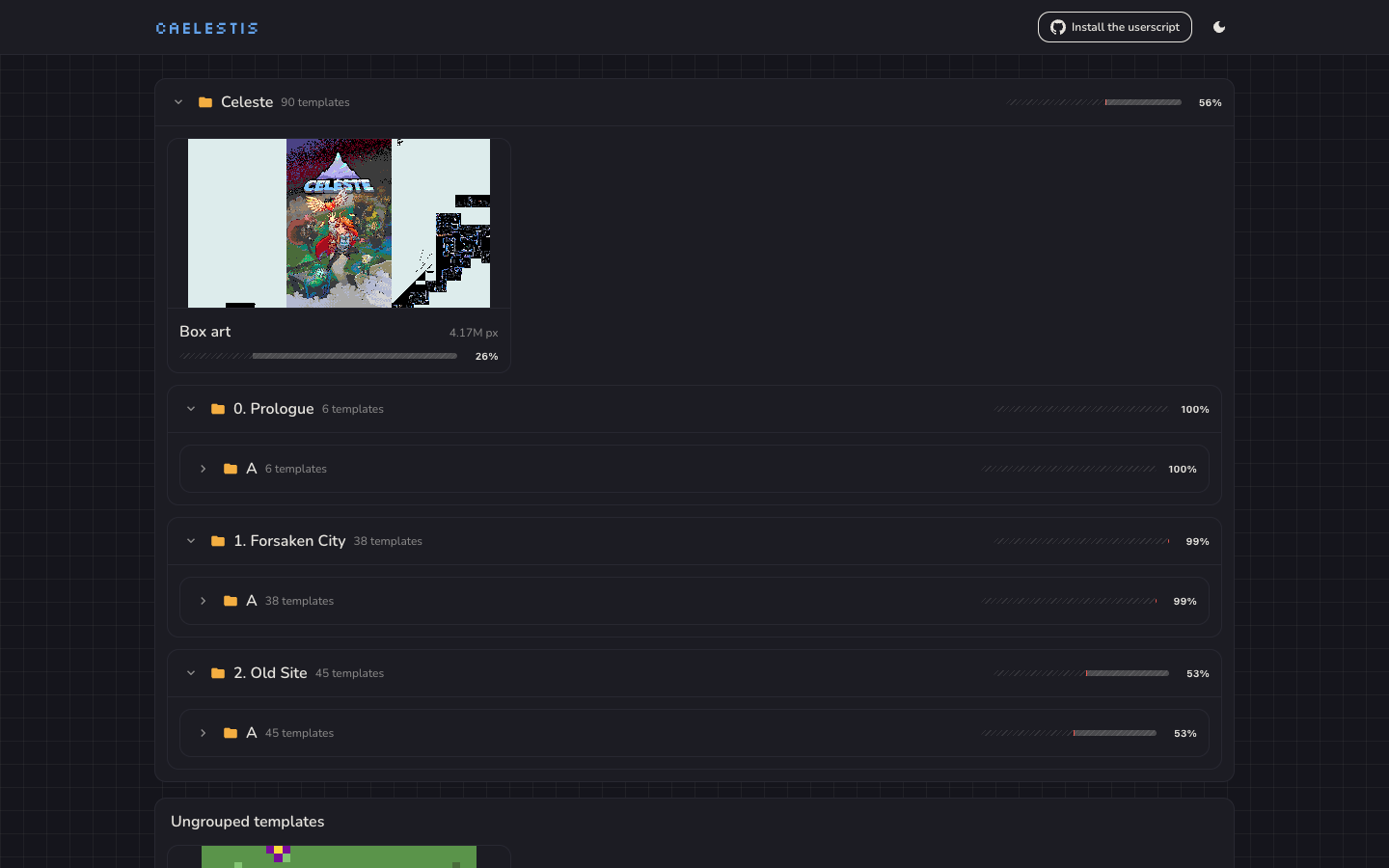Collapse the 1. Forsaken City chevron
1389x868 pixels.
(191, 541)
